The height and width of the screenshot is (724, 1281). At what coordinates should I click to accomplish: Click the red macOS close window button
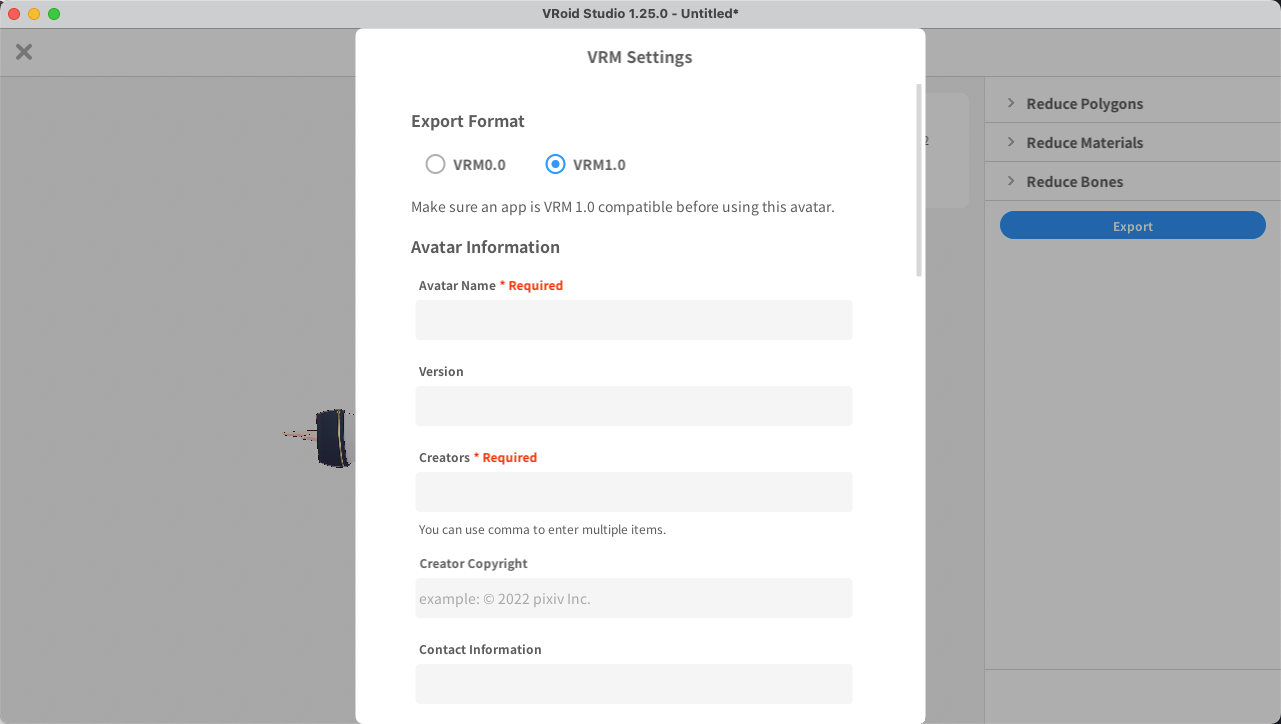14,14
